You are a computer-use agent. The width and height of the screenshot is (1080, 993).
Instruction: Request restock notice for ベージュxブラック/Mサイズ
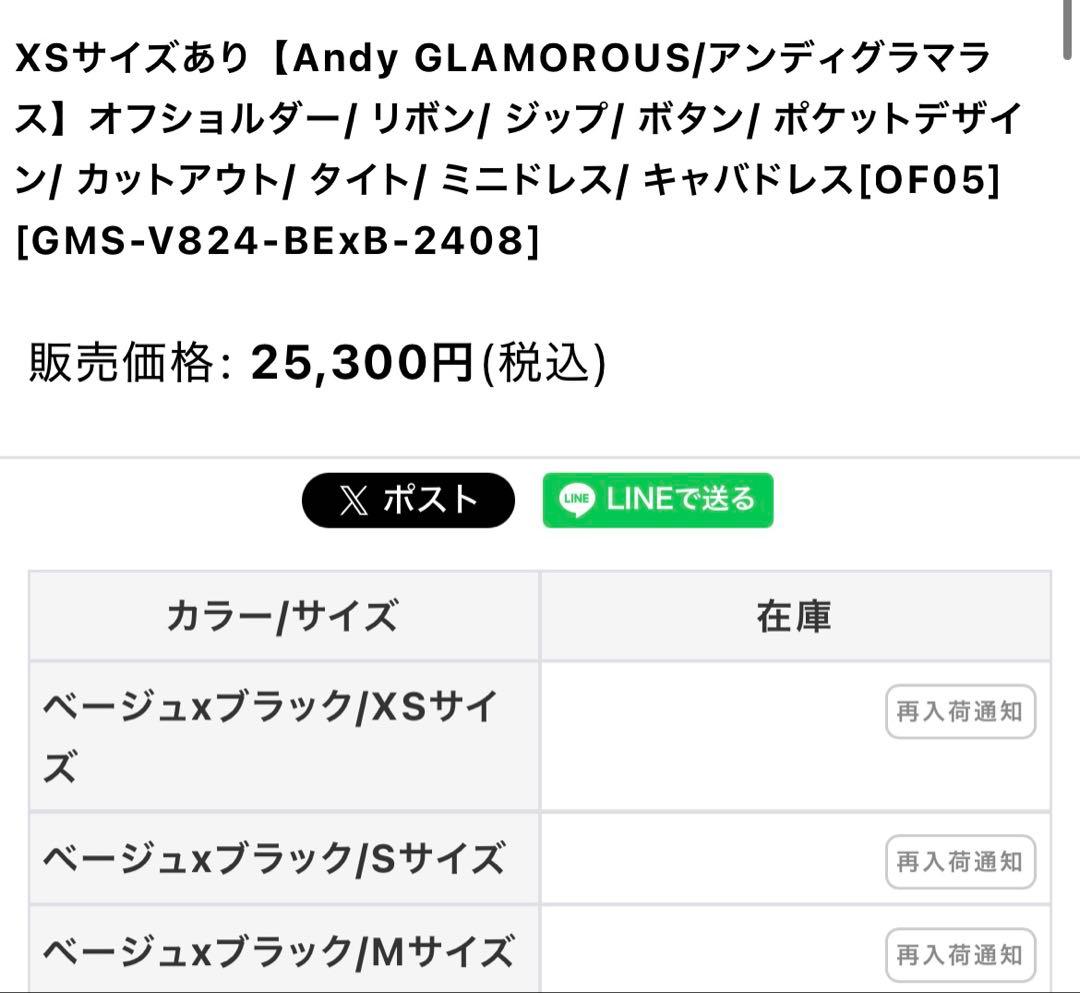coord(959,955)
